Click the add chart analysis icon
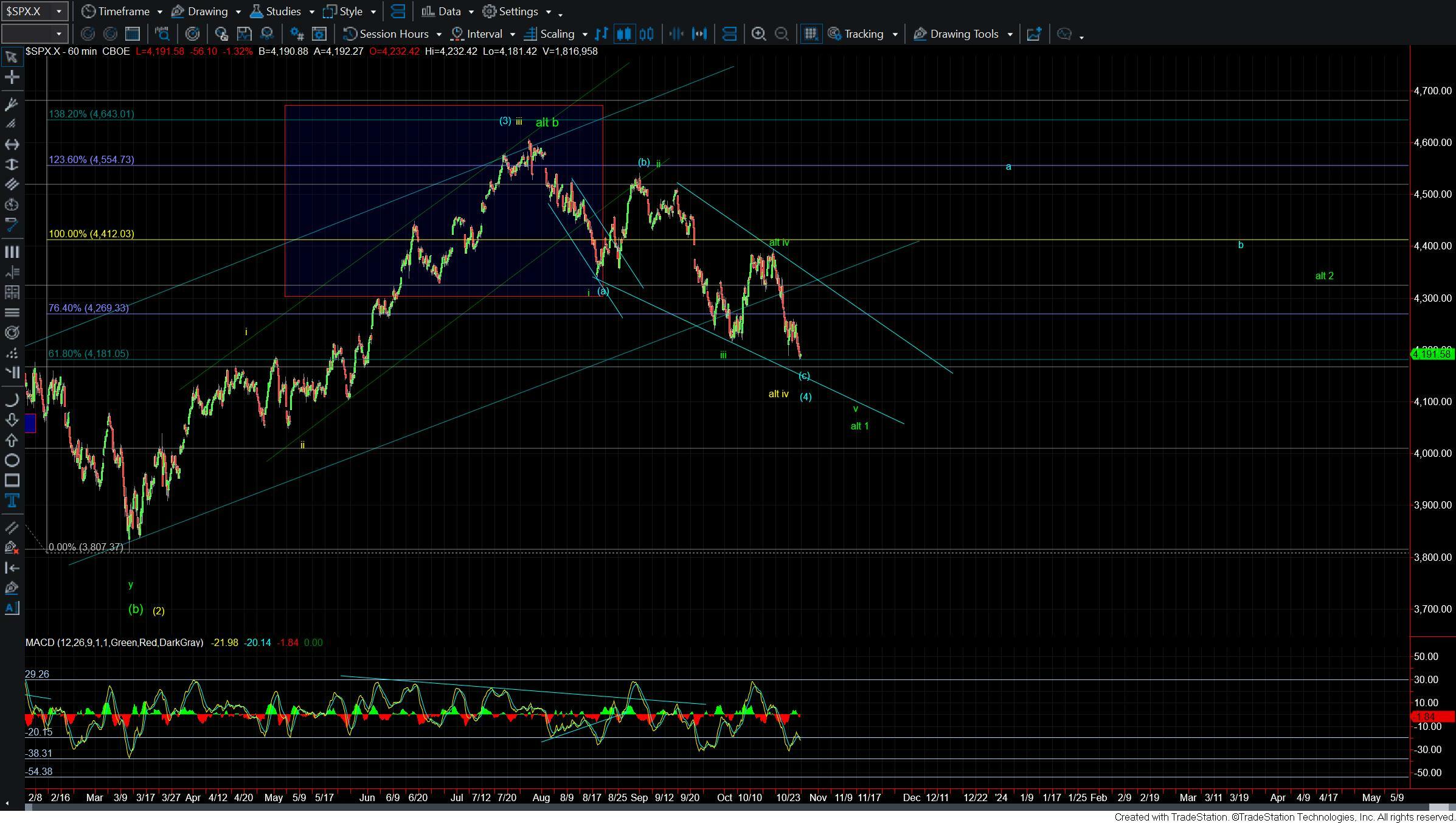 [1034, 34]
